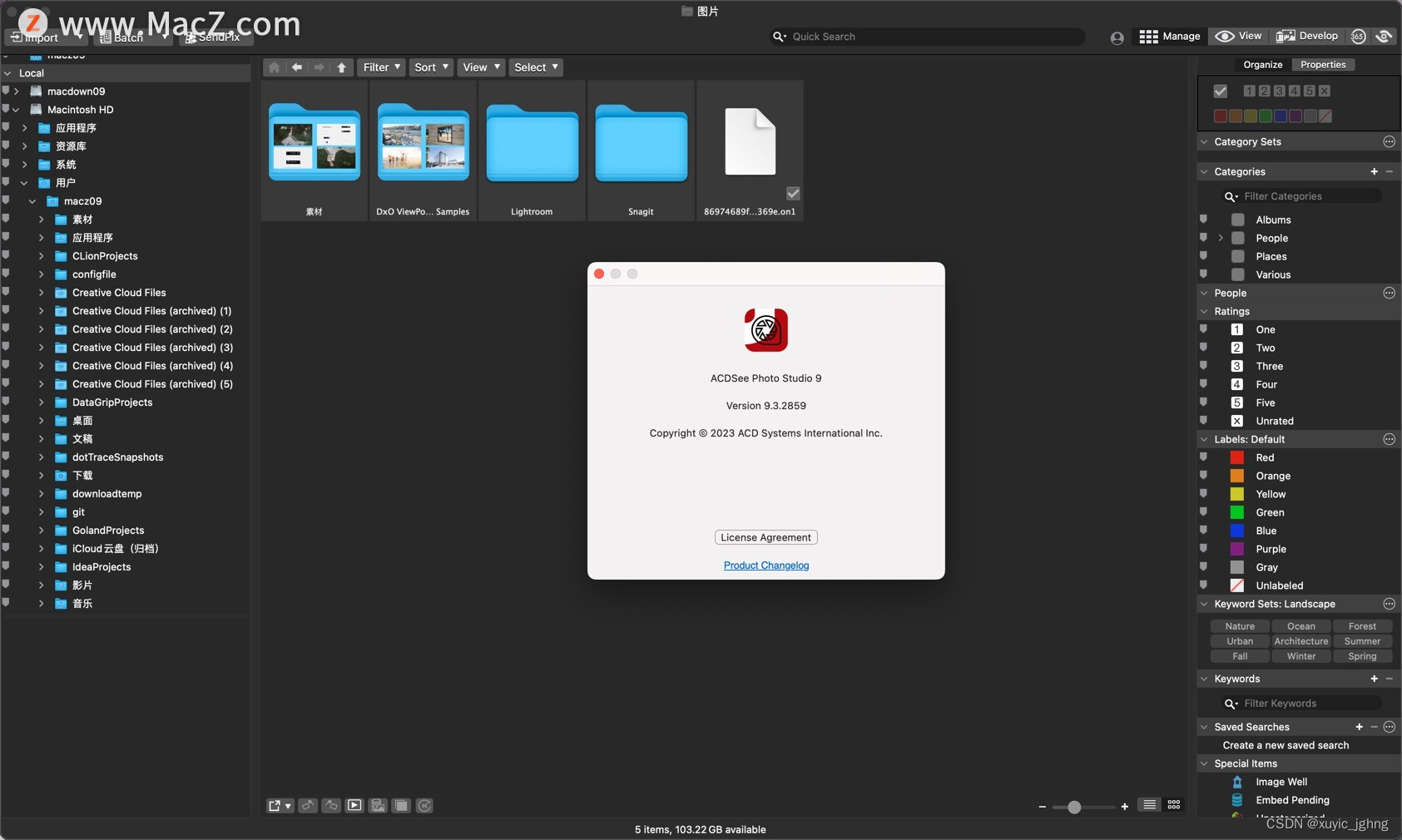Check the Various category box
Image resolution: width=1402 pixels, height=840 pixels.
(1237, 274)
